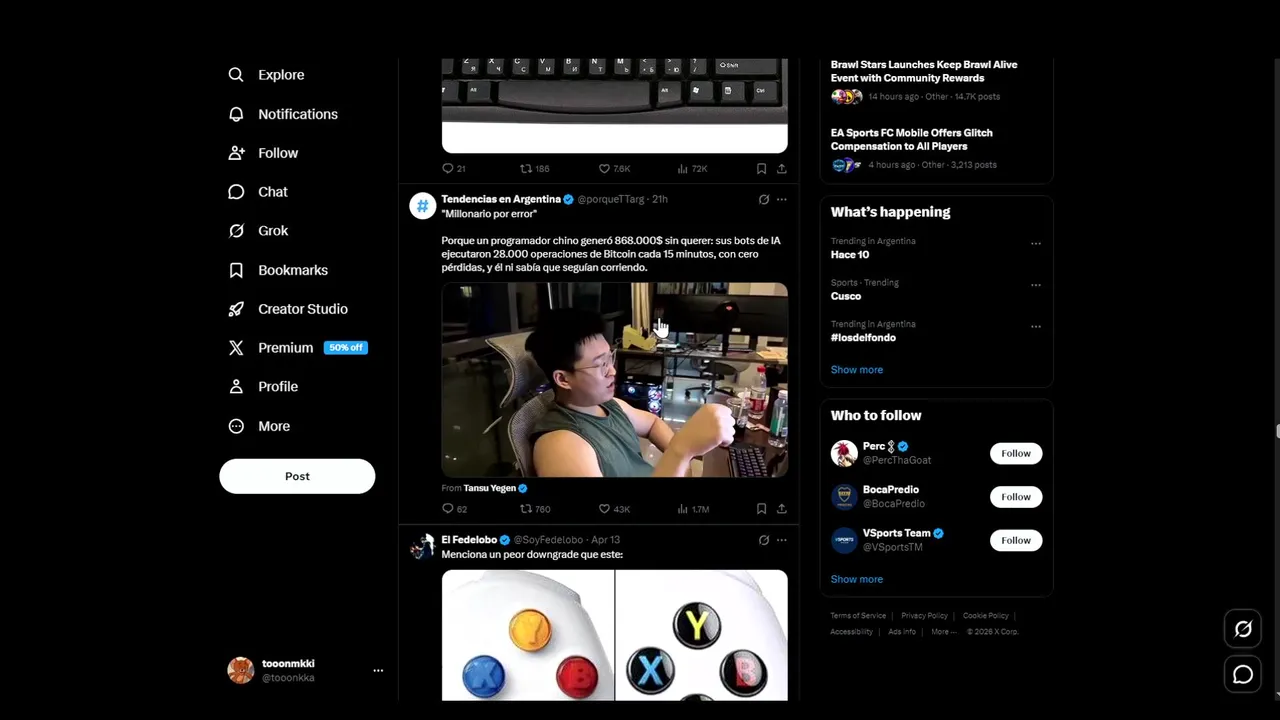This screenshot has height=720, width=1280.
Task: Open Premium in the sidebar
Action: [297, 348]
